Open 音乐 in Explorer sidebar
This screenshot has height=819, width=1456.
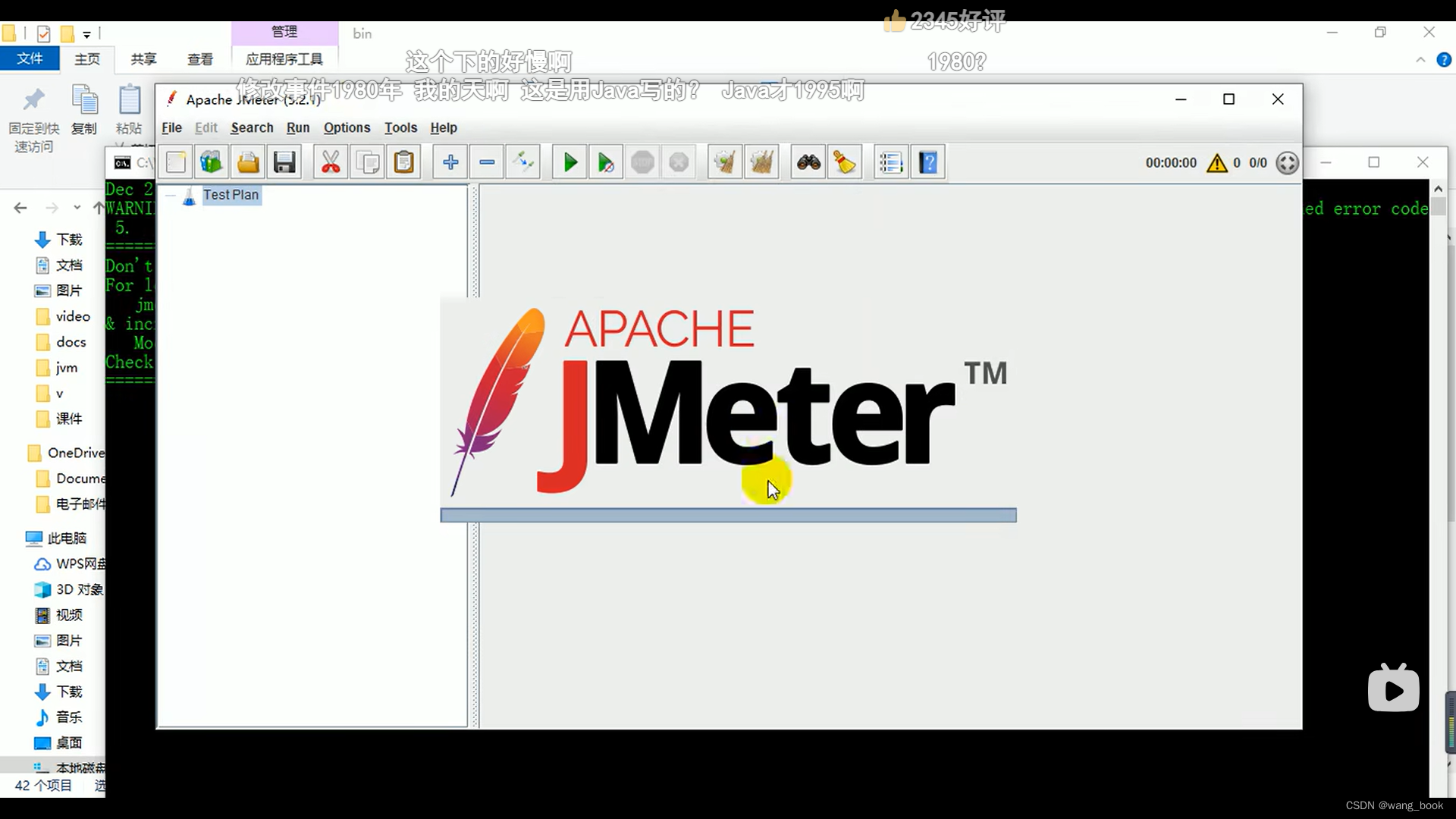59,717
